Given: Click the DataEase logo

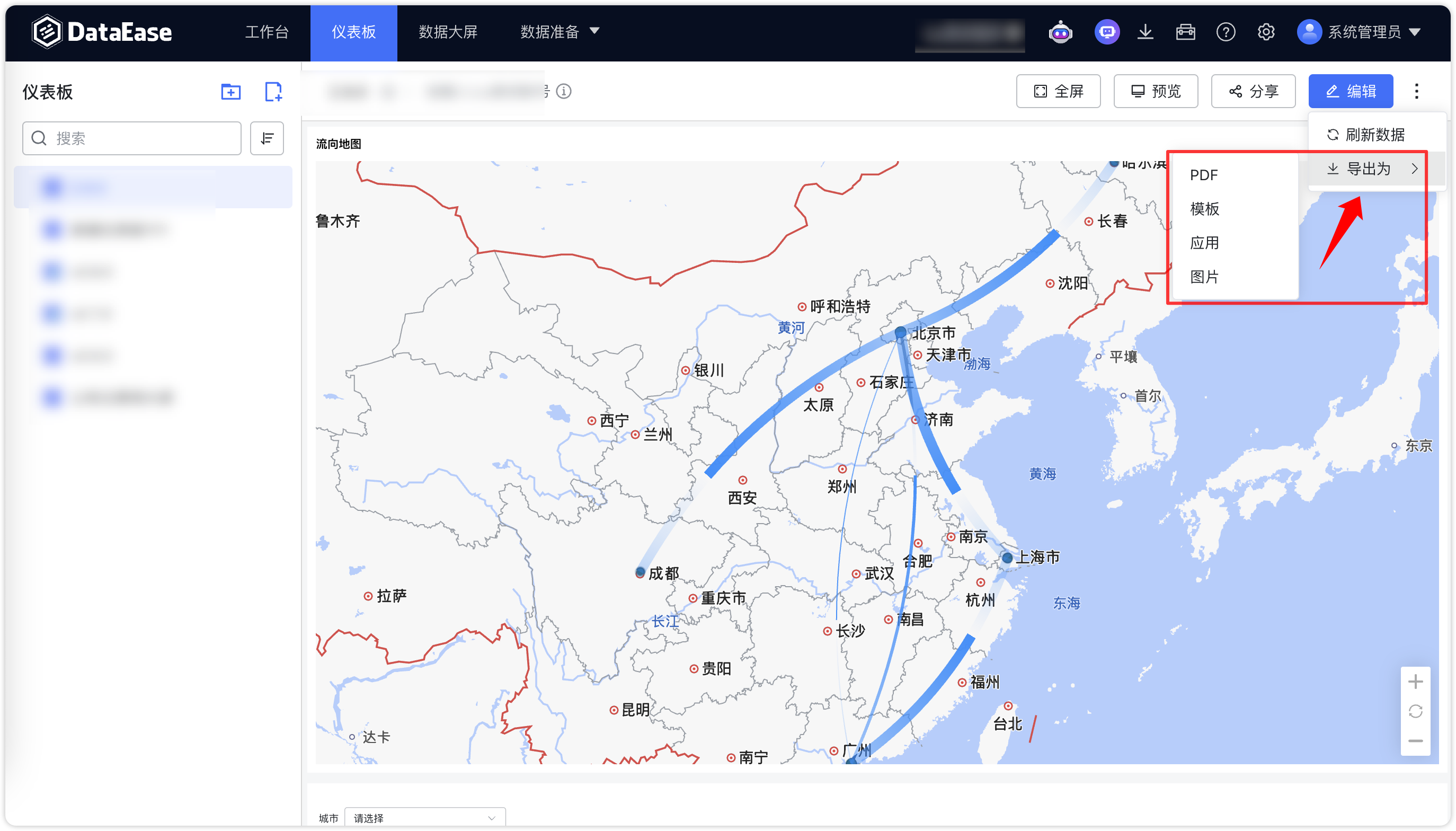Looking at the screenshot, I should tap(102, 32).
